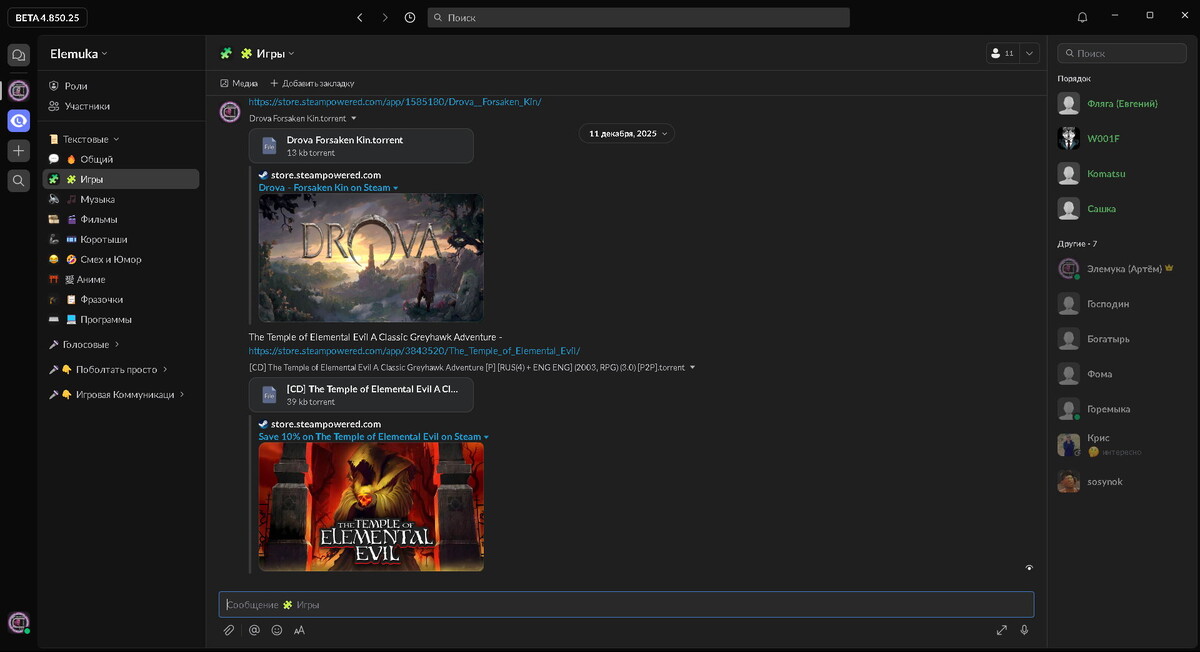Open the Аниме channel
Image resolution: width=1200 pixels, height=652 pixels.
tap(120, 279)
